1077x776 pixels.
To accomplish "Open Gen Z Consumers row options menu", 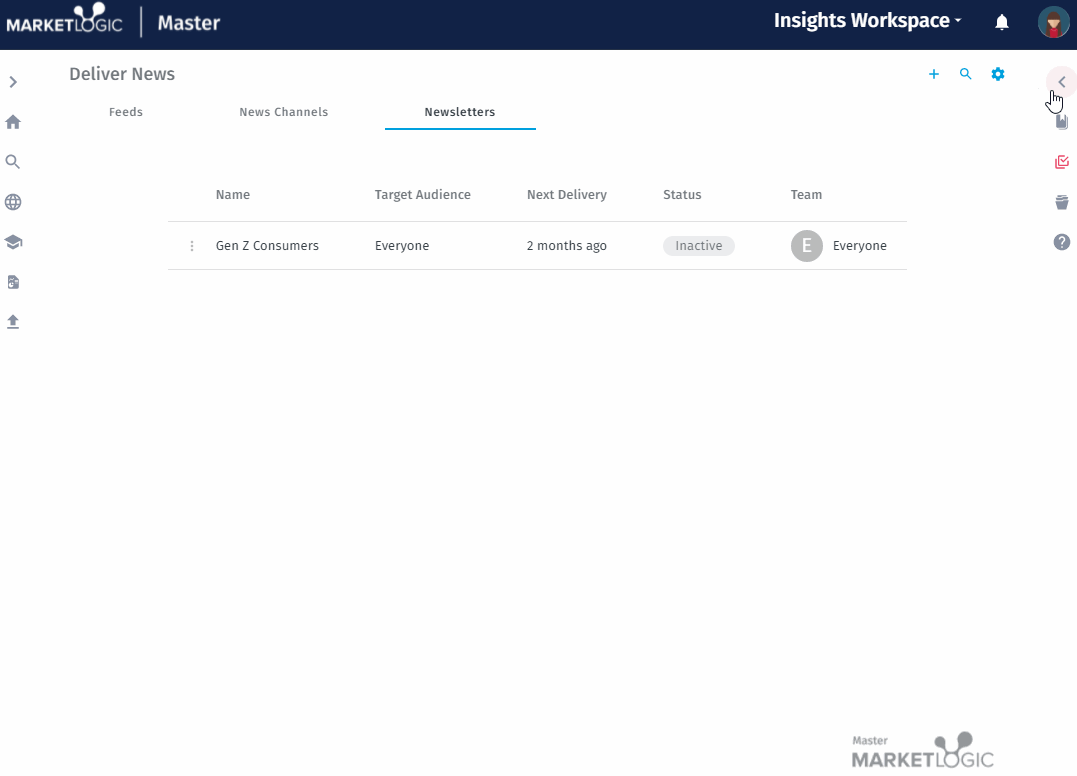I will (192, 246).
